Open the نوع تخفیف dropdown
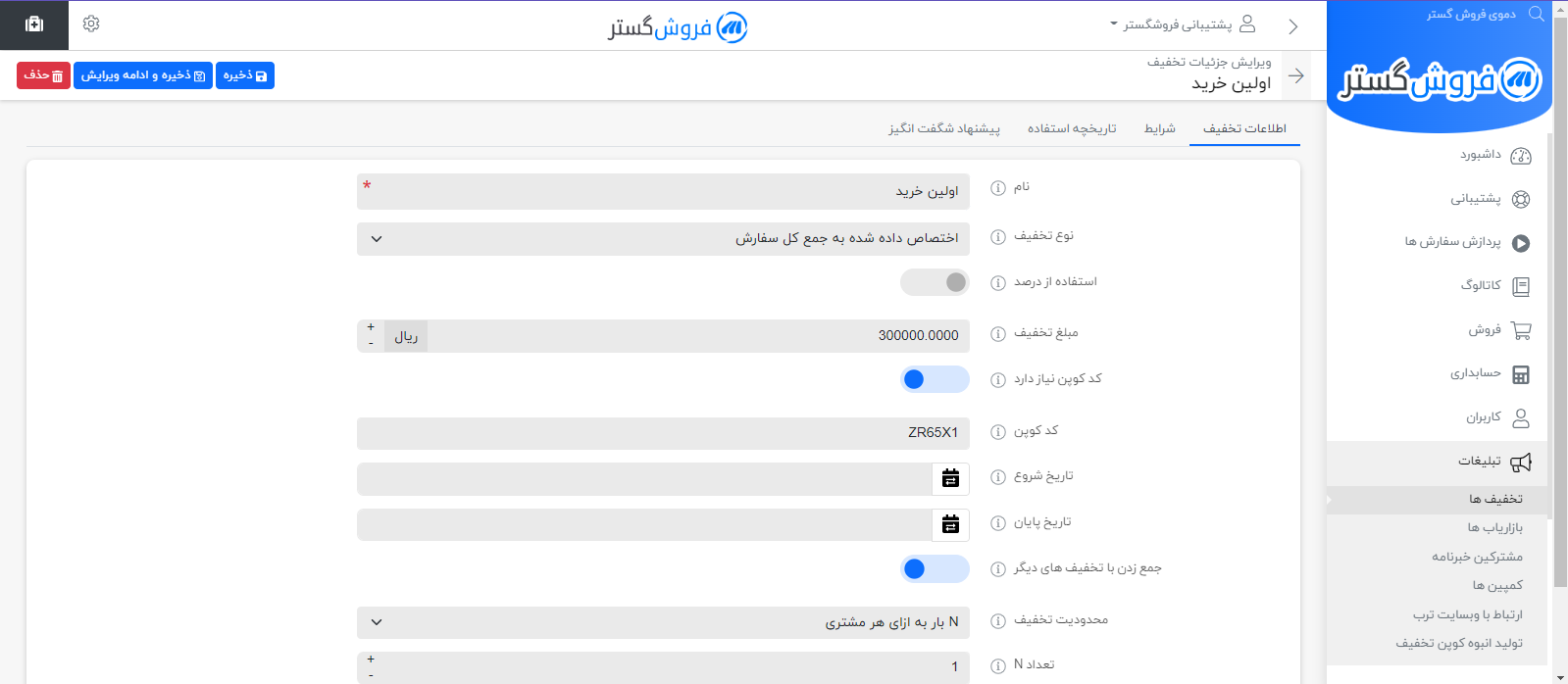This screenshot has width=1568, height=684. click(663, 238)
